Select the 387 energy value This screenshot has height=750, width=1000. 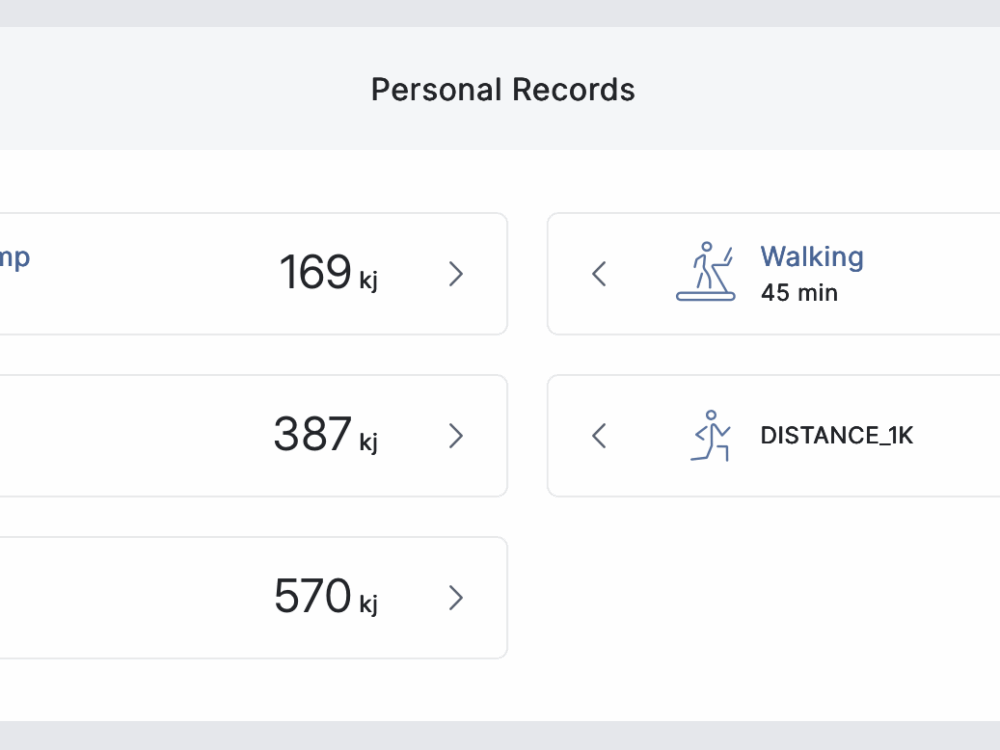(x=312, y=435)
